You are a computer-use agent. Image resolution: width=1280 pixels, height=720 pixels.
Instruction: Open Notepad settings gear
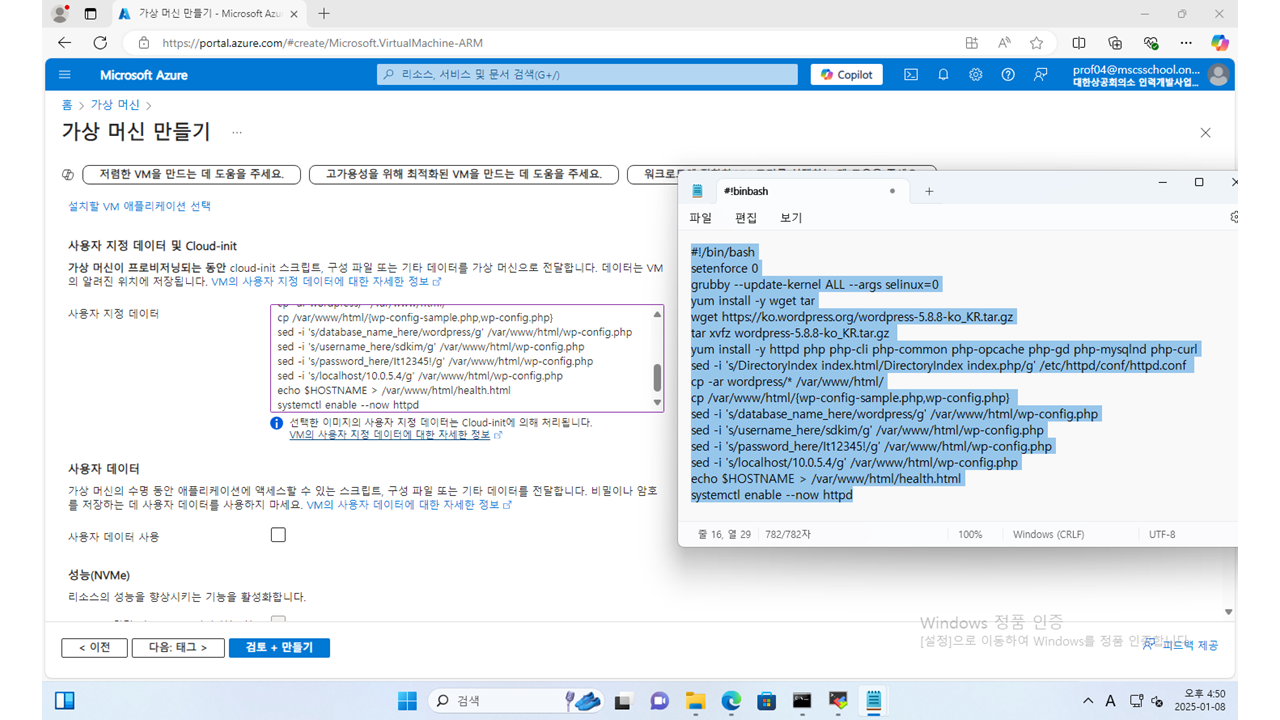tap(1234, 217)
